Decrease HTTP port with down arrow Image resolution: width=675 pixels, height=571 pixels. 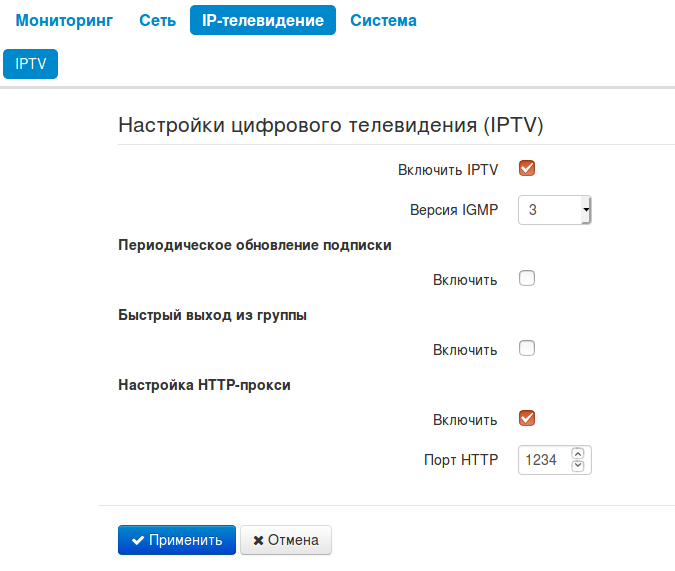[x=578, y=466]
